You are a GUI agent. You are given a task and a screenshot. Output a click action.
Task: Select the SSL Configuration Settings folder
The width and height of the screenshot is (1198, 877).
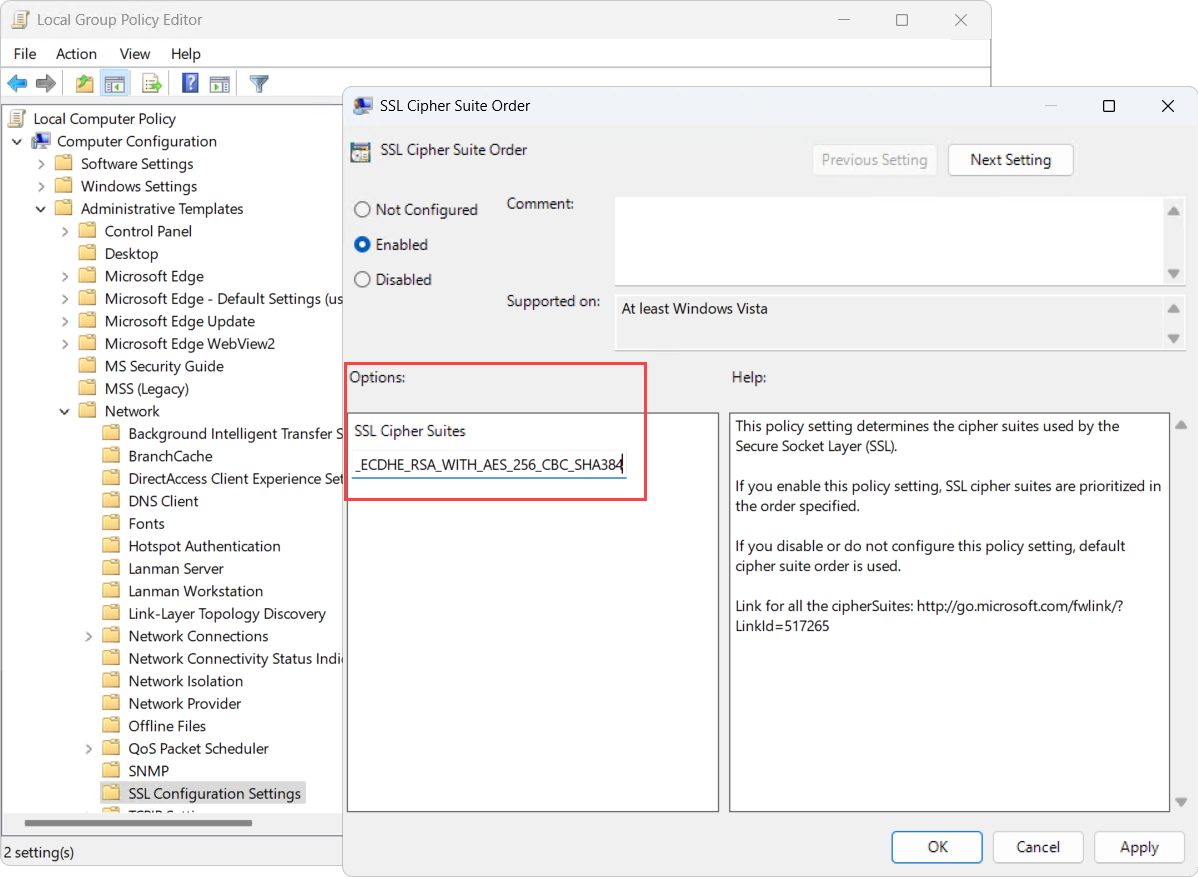(x=214, y=793)
